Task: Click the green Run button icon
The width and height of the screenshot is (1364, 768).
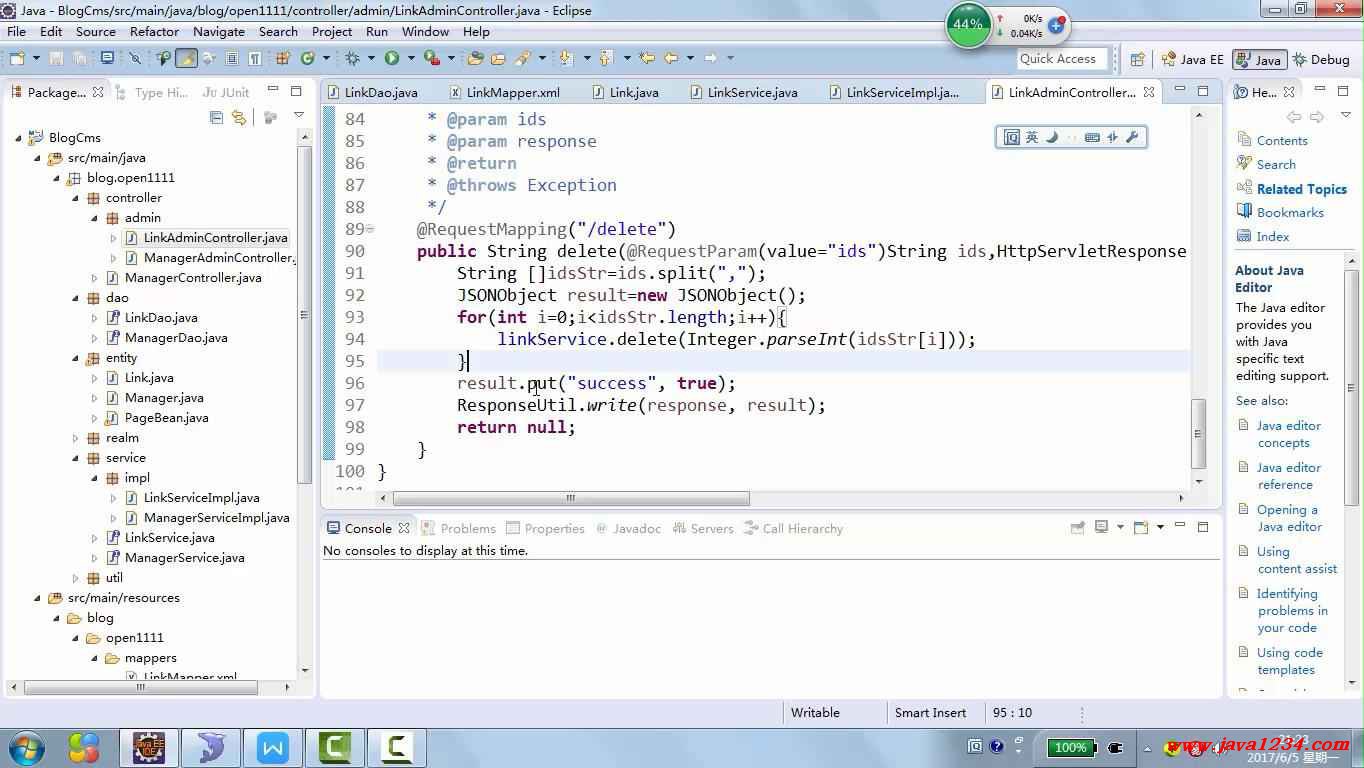Action: click(392, 59)
